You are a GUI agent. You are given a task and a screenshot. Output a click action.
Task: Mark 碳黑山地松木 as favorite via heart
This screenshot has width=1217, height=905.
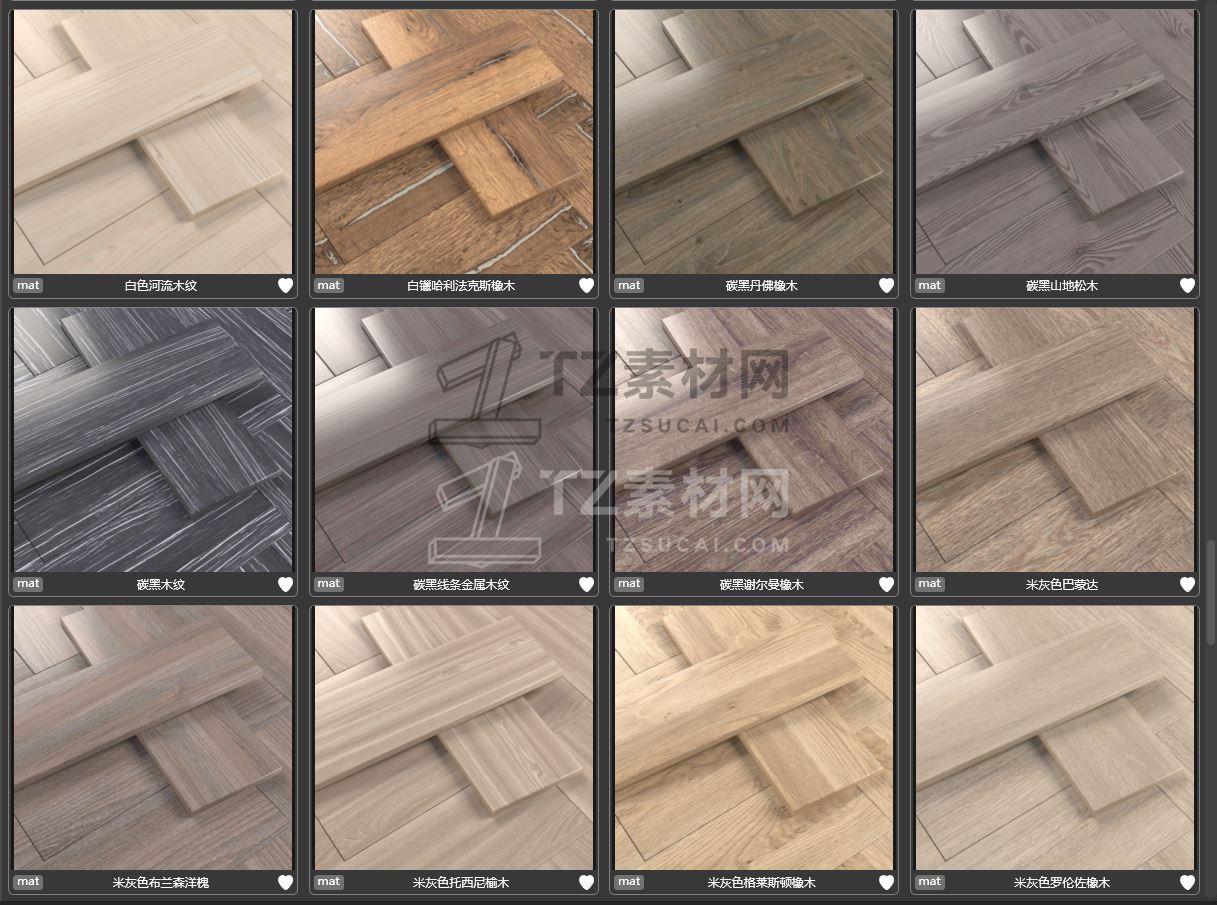[1187, 286]
